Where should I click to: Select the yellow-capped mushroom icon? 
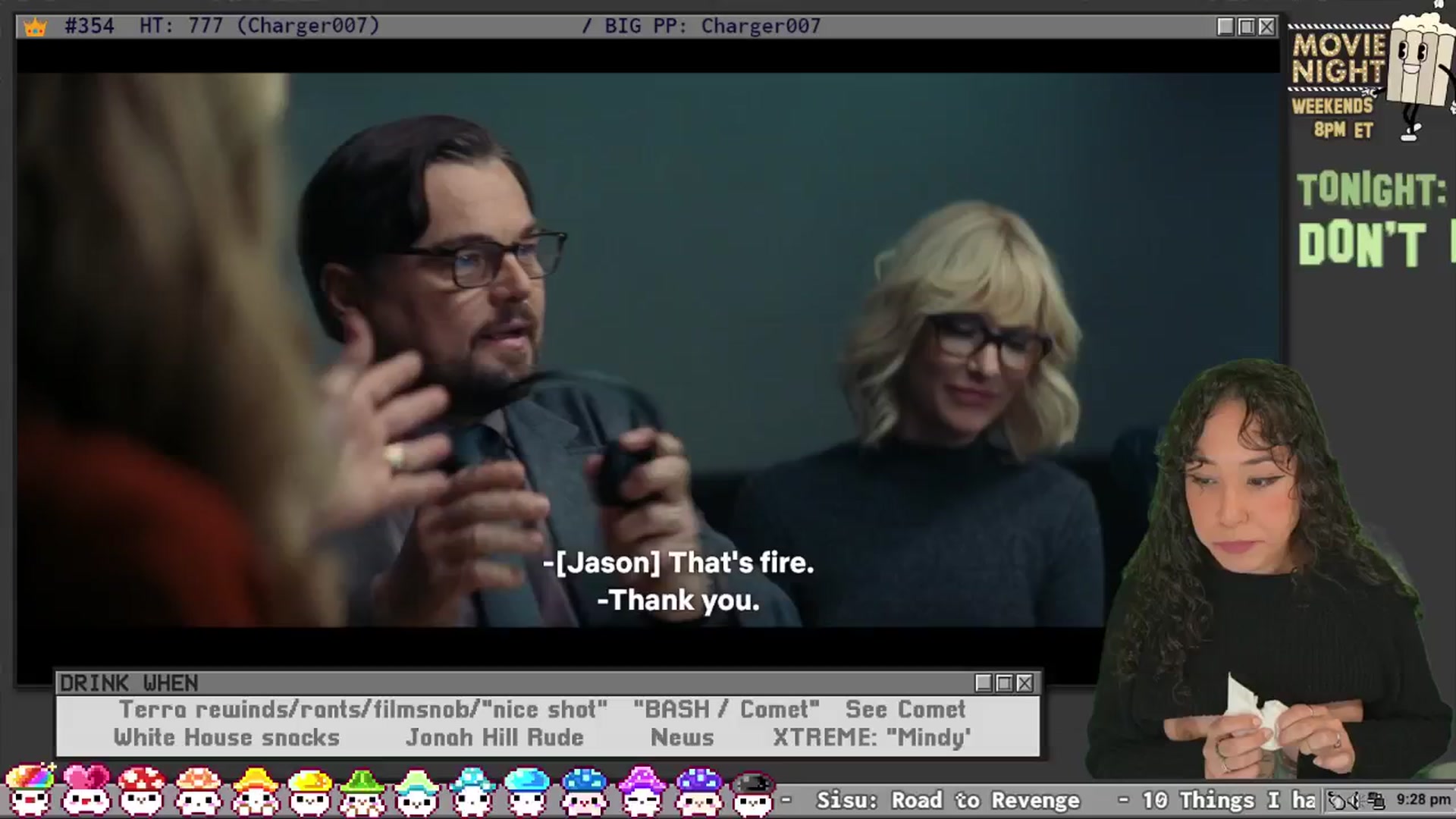pos(310,790)
